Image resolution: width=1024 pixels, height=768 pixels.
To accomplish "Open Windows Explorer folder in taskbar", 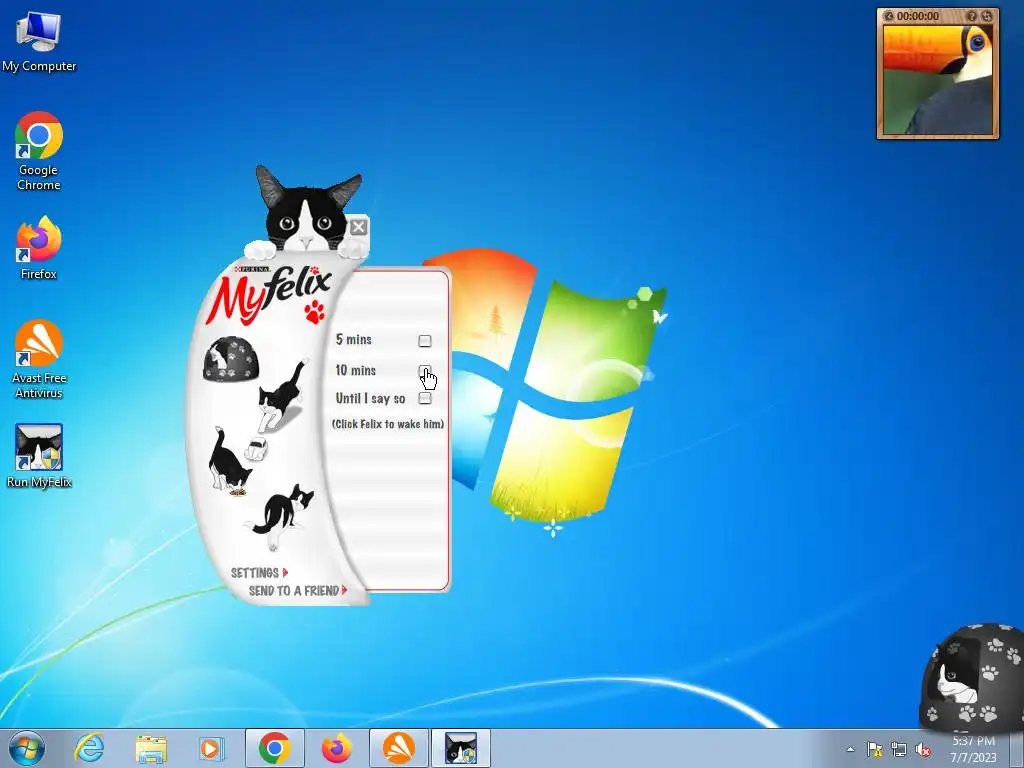I will 151,748.
